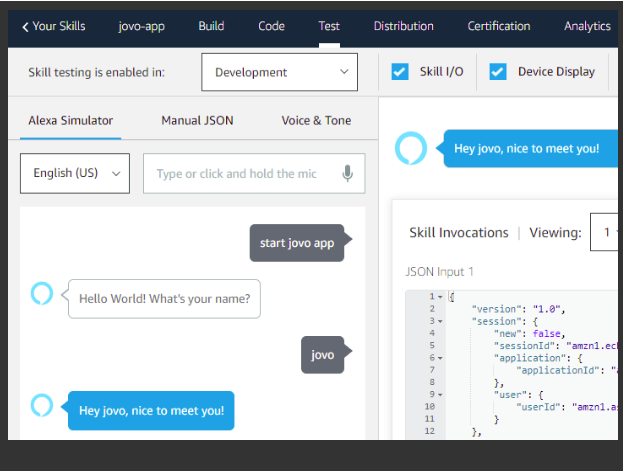Open the Distribution tab
Screen dimensions: 625x471
403,26
